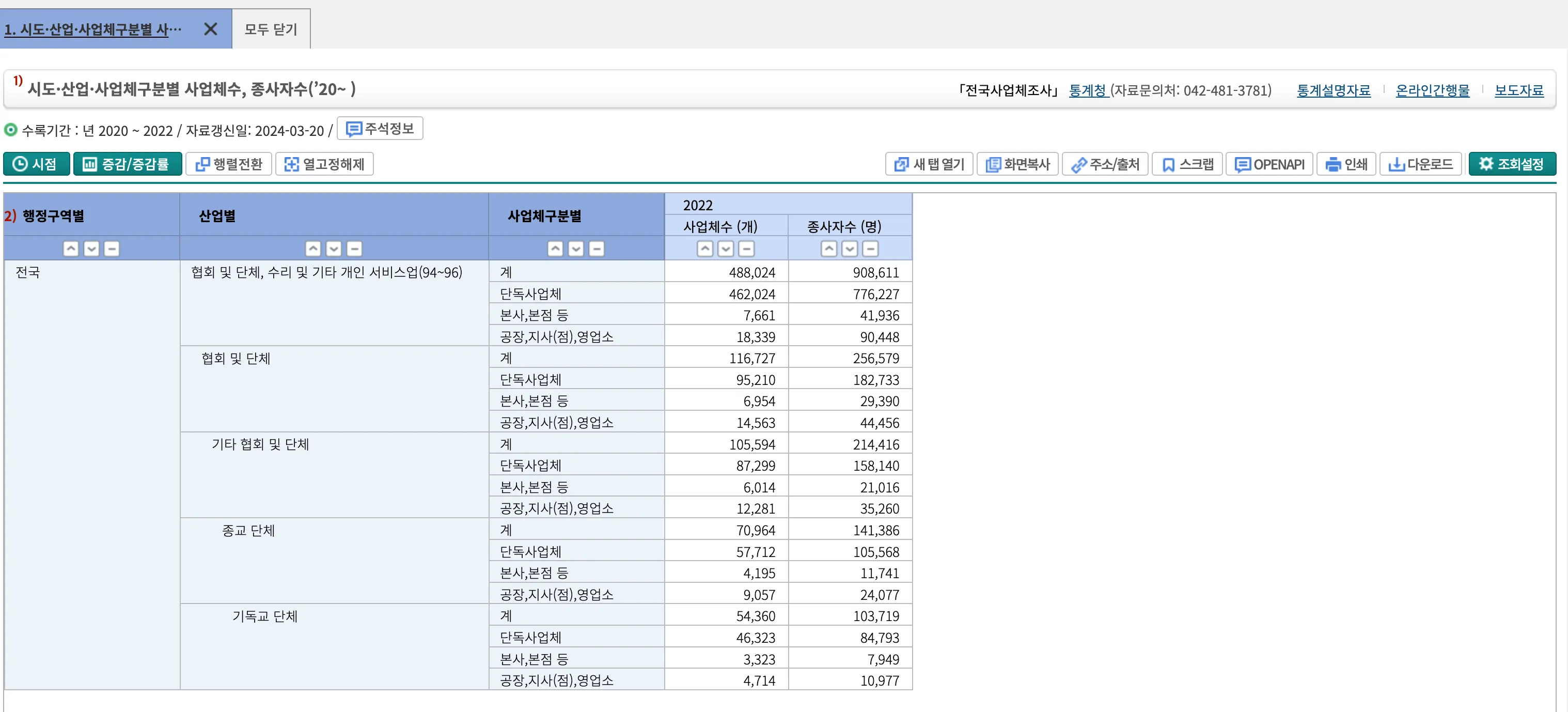Toggle the 증감/증감률 change rate button
This screenshot has width=1568, height=712.
point(127,164)
